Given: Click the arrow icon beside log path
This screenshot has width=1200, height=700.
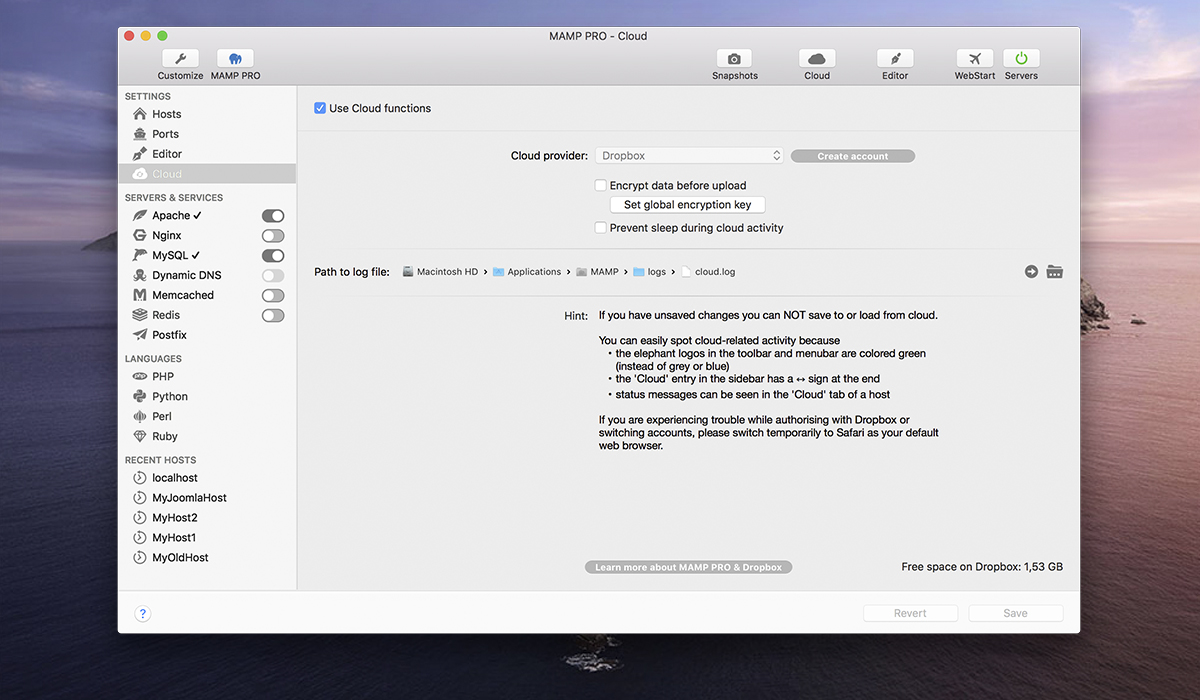Looking at the screenshot, I should (1031, 272).
